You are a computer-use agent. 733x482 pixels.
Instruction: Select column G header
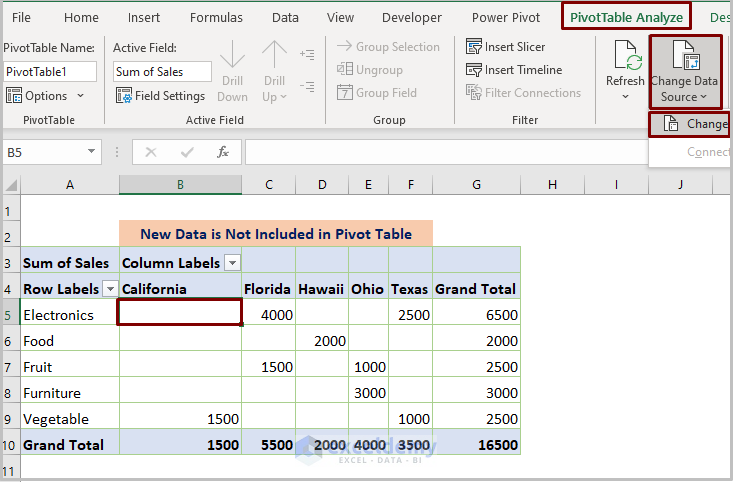[476, 184]
